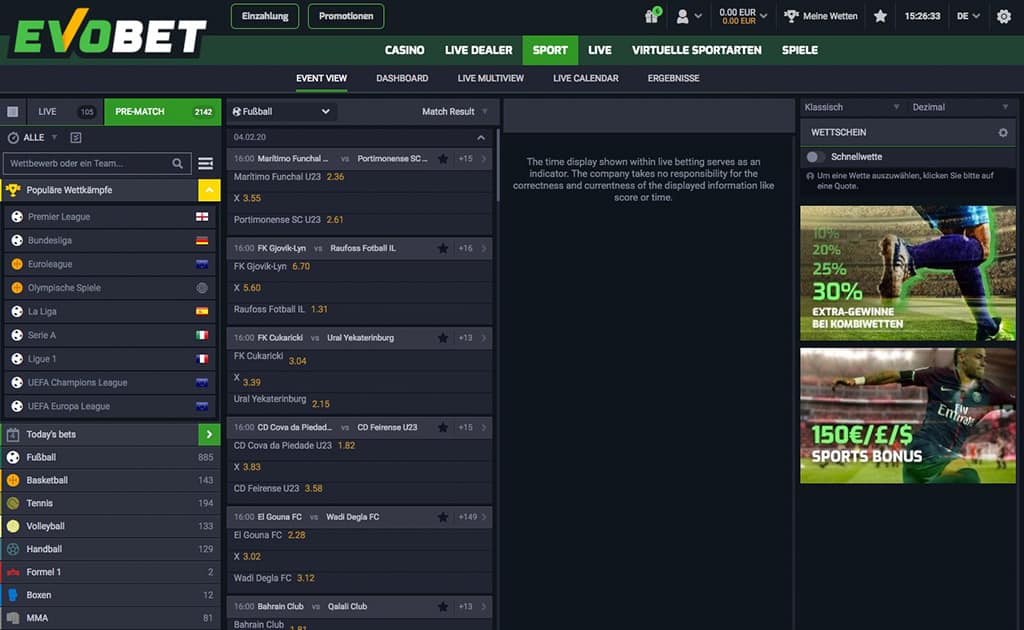Image resolution: width=1024 pixels, height=630 pixels.
Task: Bet on Raufoss Fotball IL odds 1.31
Action: click(319, 309)
